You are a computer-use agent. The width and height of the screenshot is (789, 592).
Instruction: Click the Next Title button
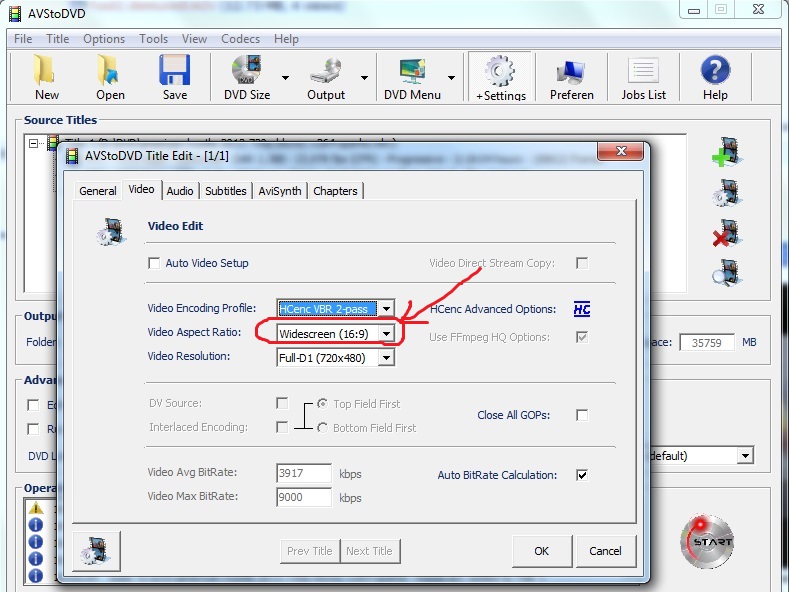(369, 551)
